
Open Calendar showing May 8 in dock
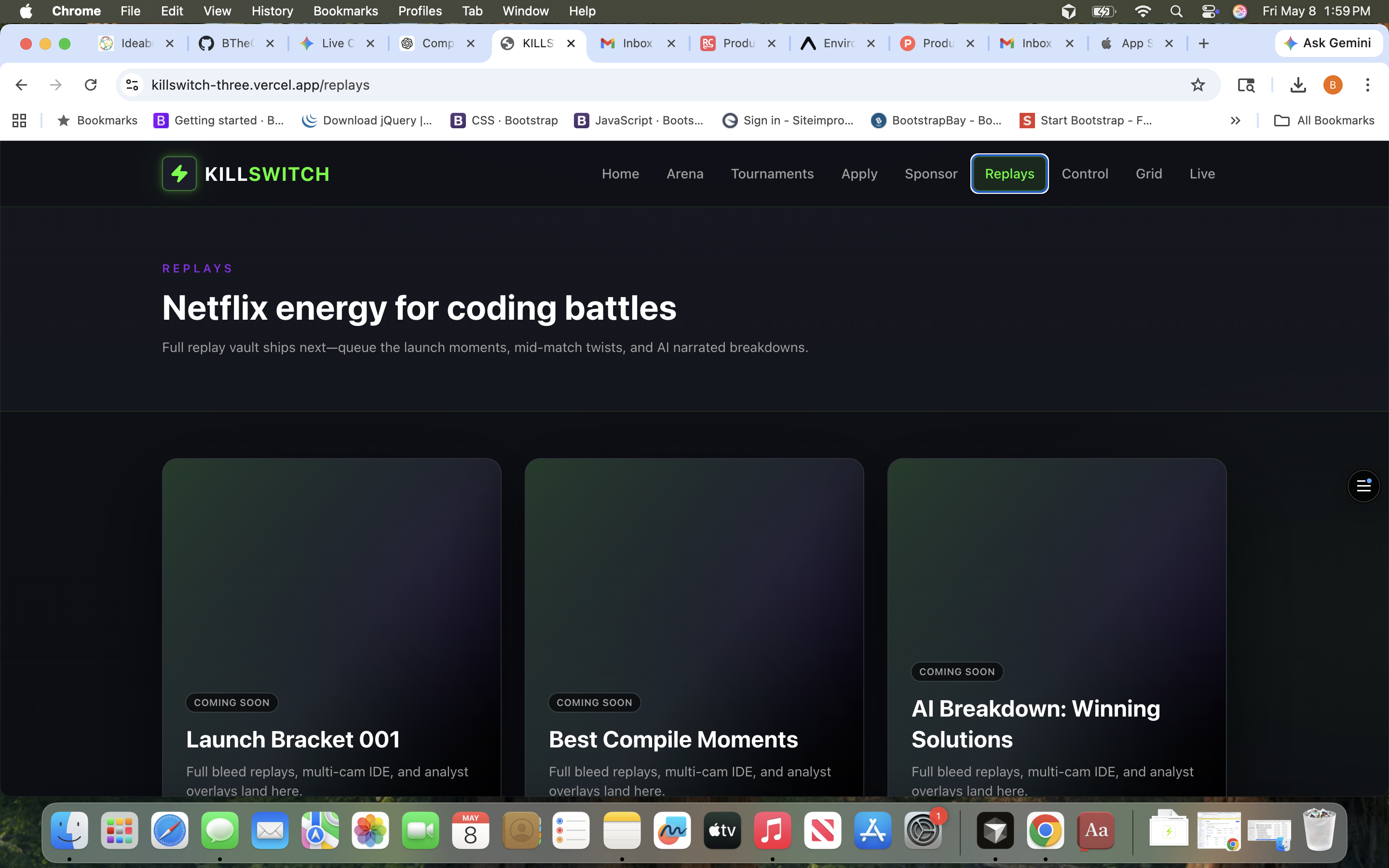click(471, 830)
